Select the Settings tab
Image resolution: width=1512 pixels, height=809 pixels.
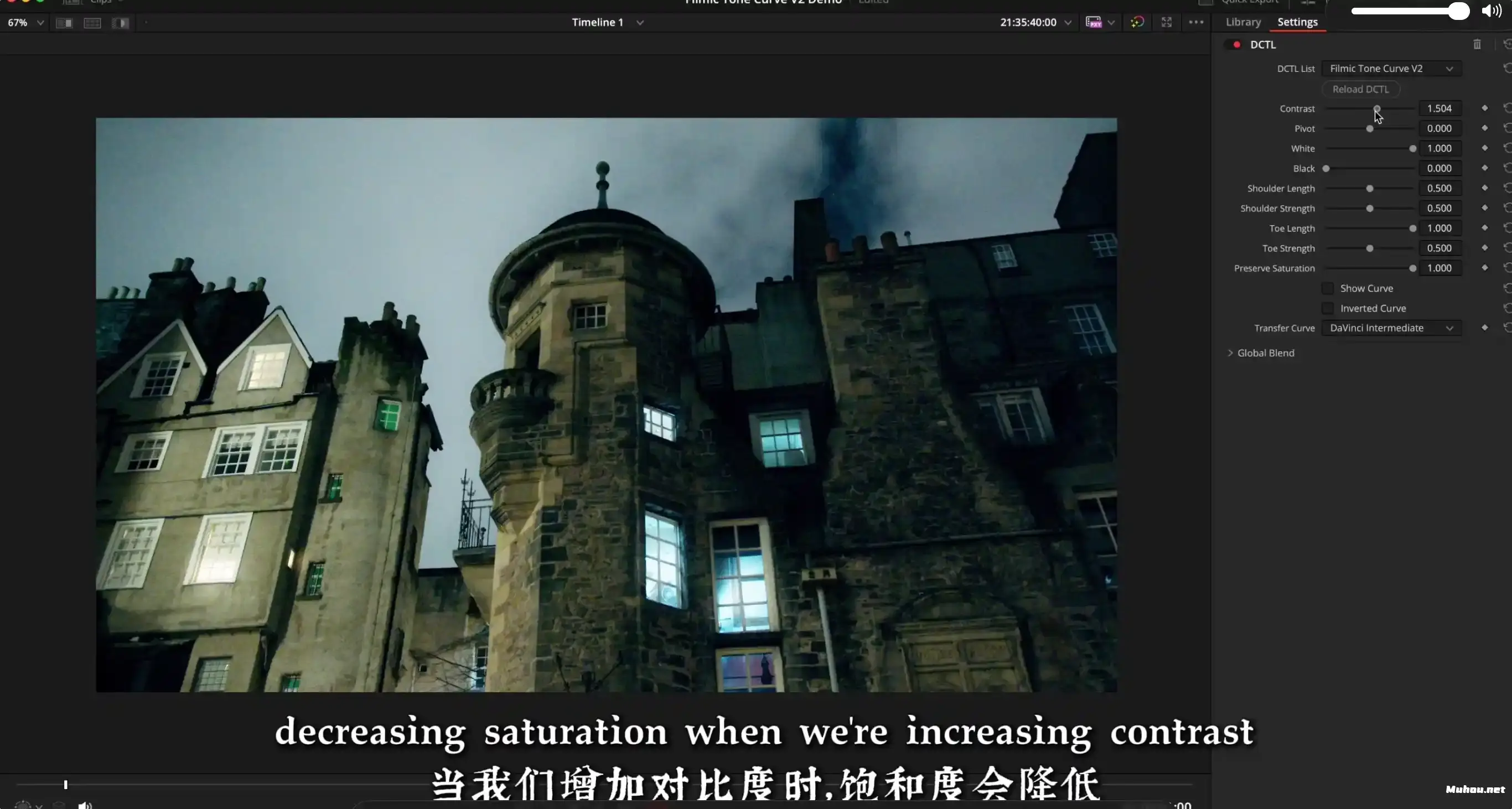[1297, 22]
